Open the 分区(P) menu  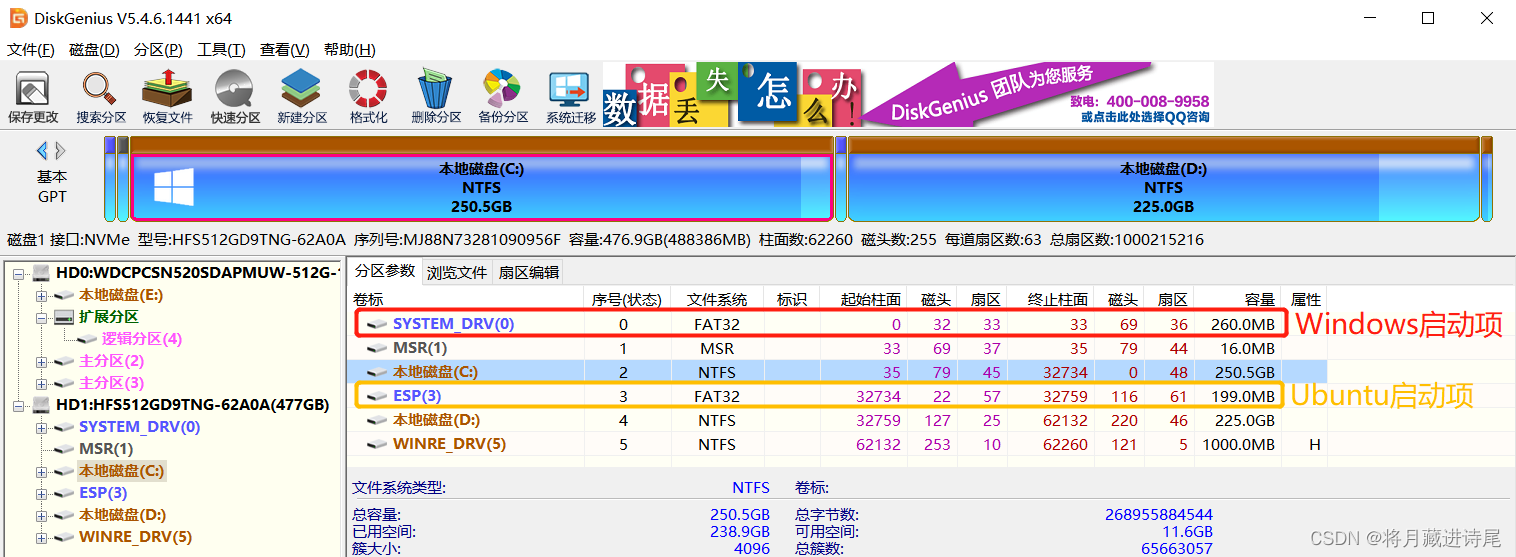coord(158,50)
